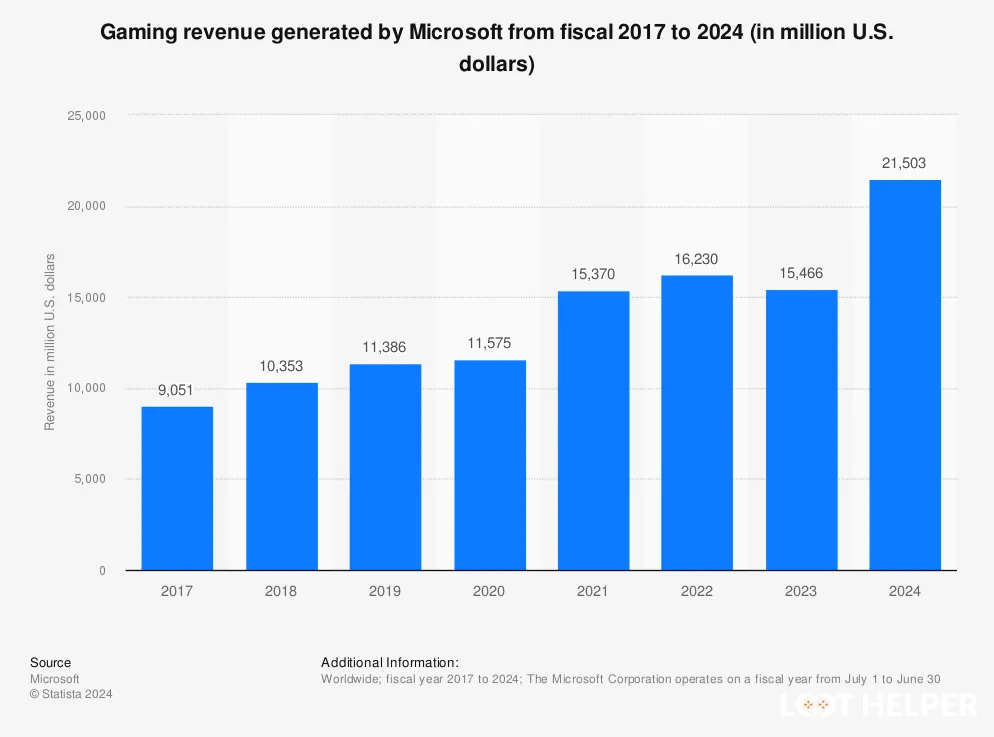Click the 15,466 data label
The height and width of the screenshot is (737, 994).
coord(801,273)
